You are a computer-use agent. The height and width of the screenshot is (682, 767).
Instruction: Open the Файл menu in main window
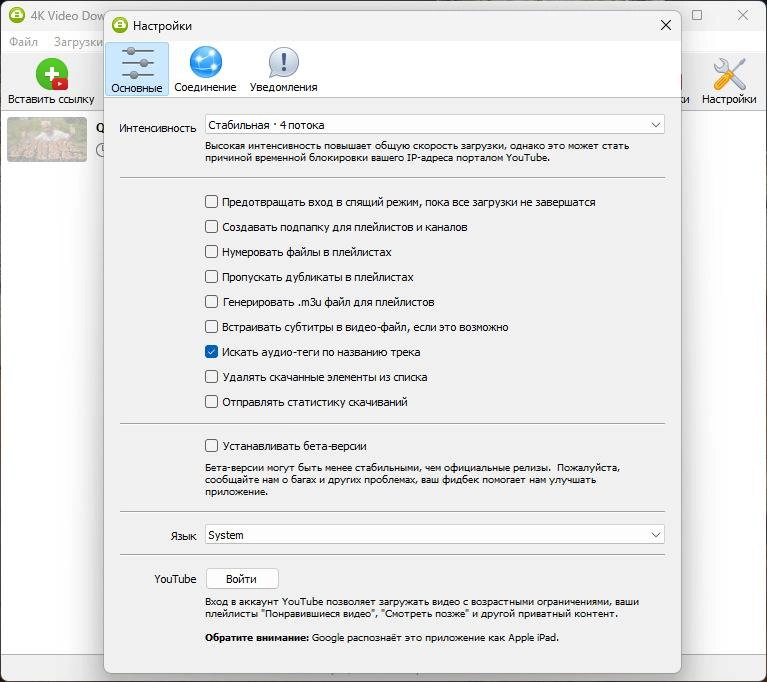[x=23, y=42]
